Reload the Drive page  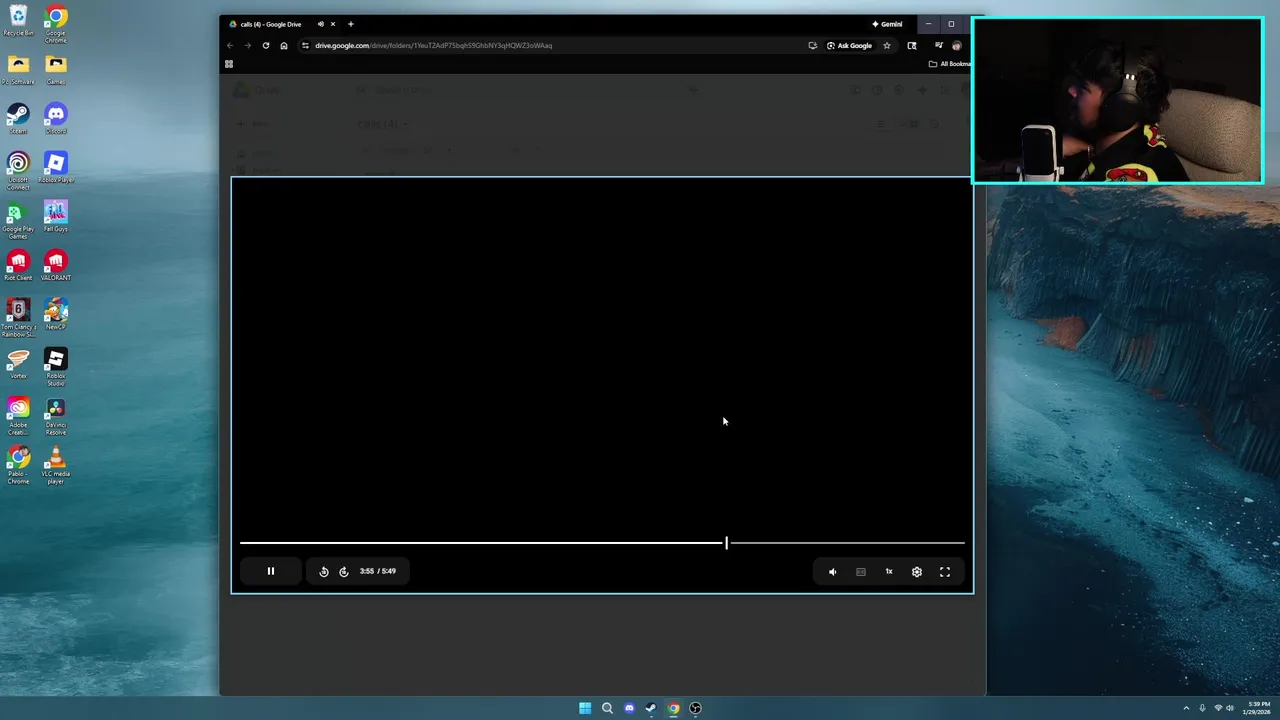265,45
